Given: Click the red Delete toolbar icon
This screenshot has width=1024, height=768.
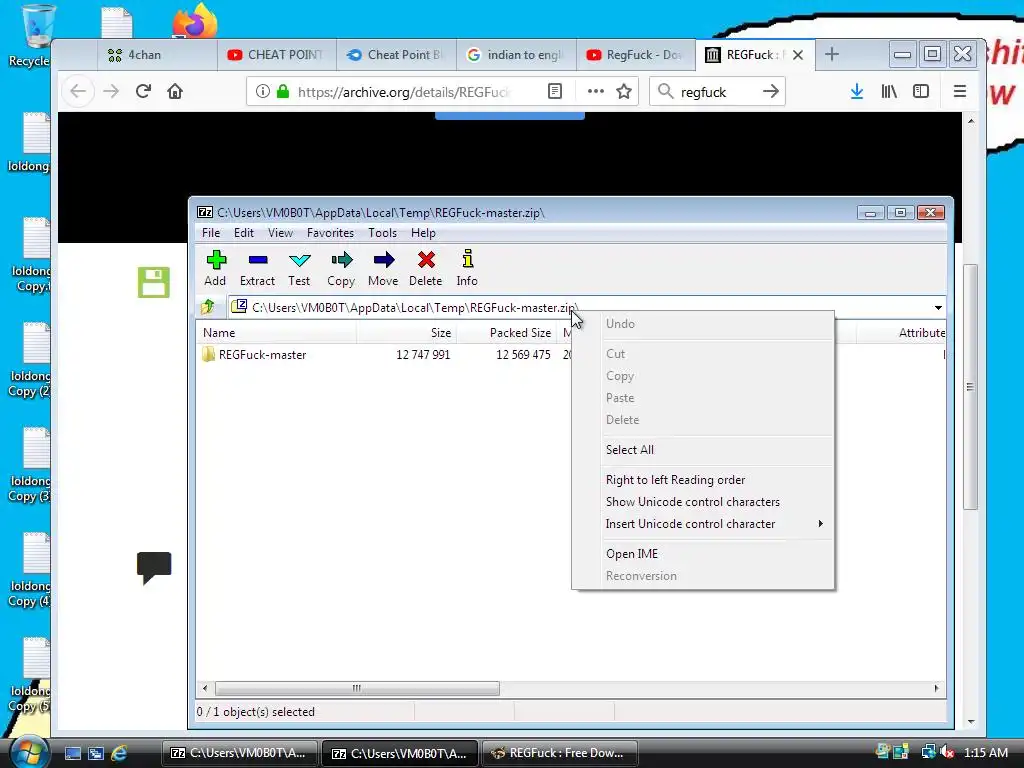Looking at the screenshot, I should 426,260.
